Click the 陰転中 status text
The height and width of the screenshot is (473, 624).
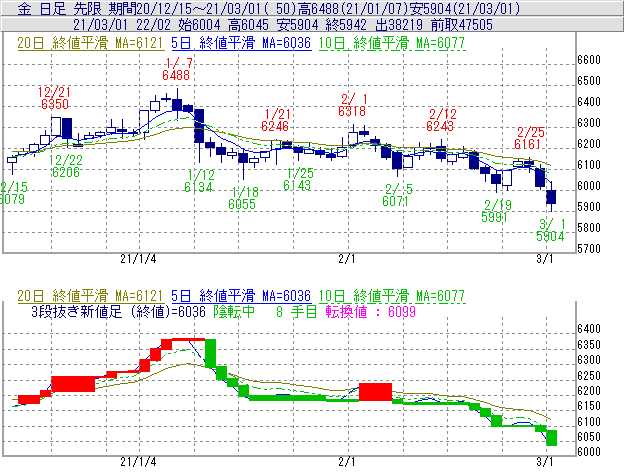click(234, 311)
